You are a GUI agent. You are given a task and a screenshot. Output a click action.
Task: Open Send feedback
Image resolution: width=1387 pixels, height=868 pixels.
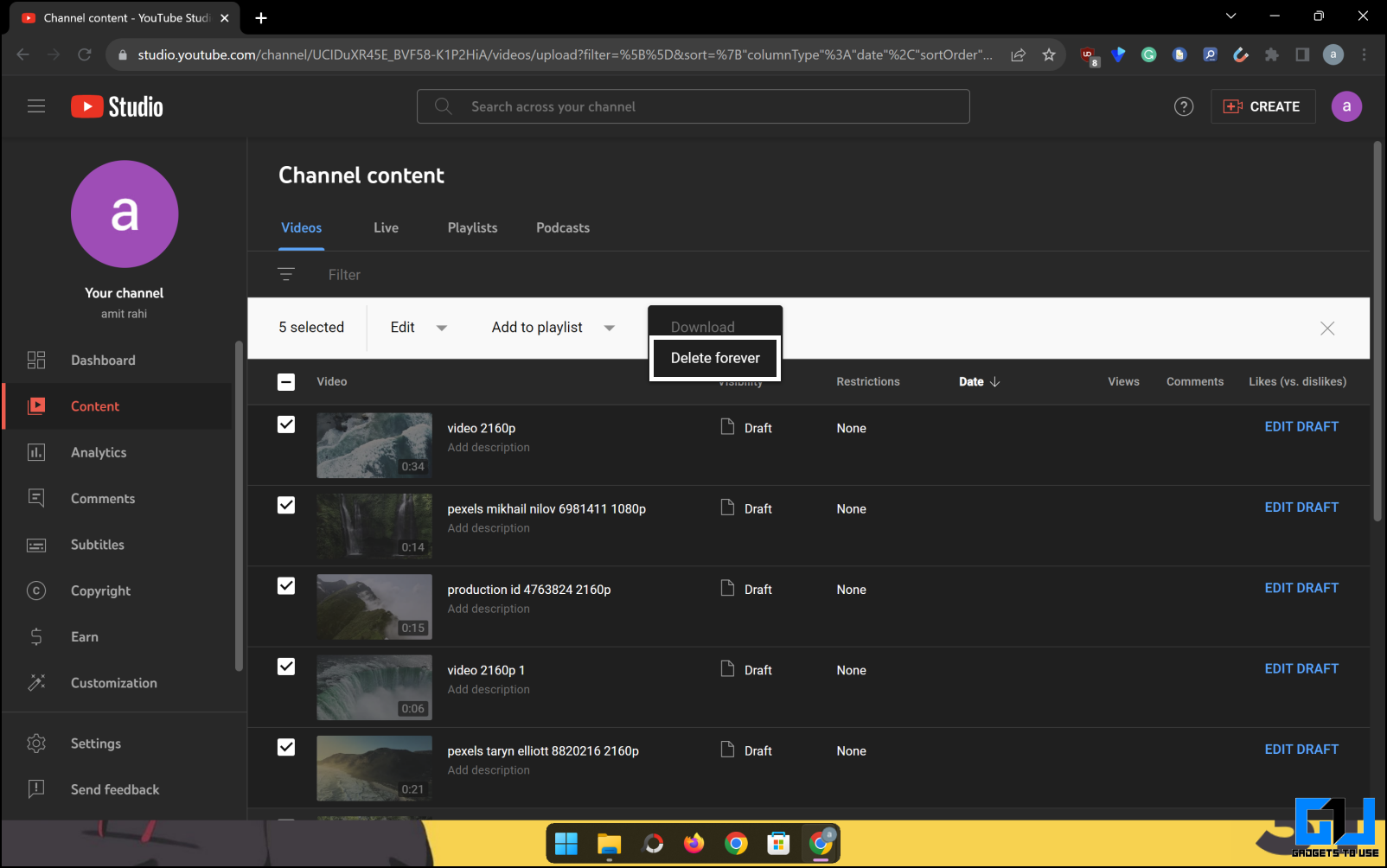click(114, 789)
